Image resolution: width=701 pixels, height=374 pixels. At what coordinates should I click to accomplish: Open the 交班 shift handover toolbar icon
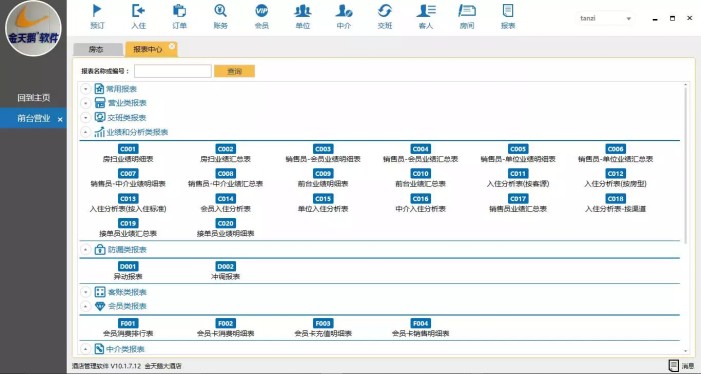click(x=384, y=17)
